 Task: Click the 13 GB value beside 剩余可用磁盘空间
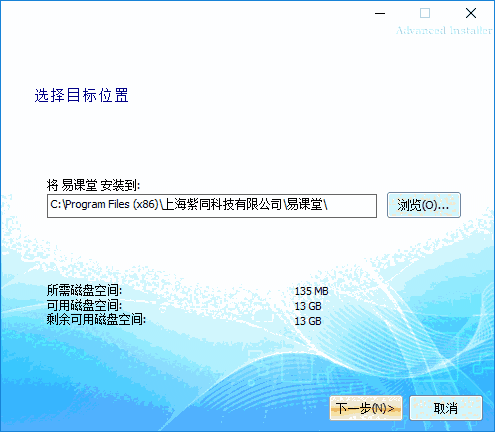coord(308,321)
